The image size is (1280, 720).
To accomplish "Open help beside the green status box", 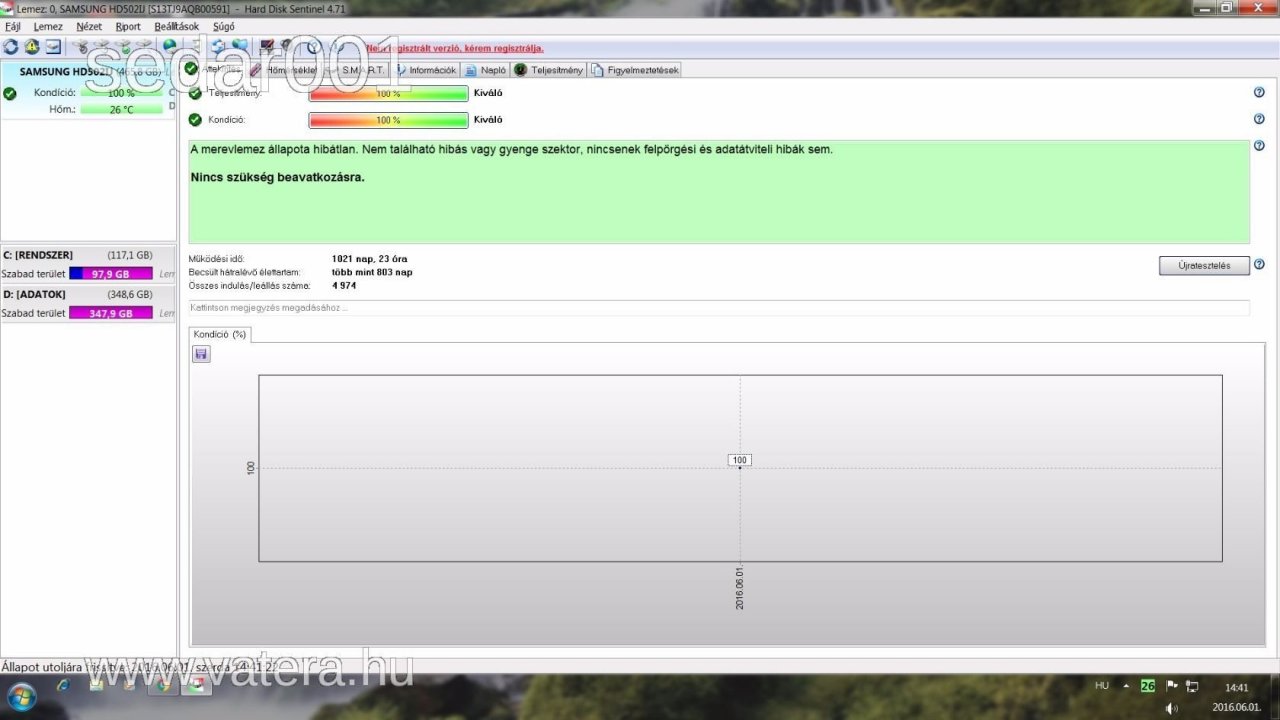I will tap(1259, 146).
